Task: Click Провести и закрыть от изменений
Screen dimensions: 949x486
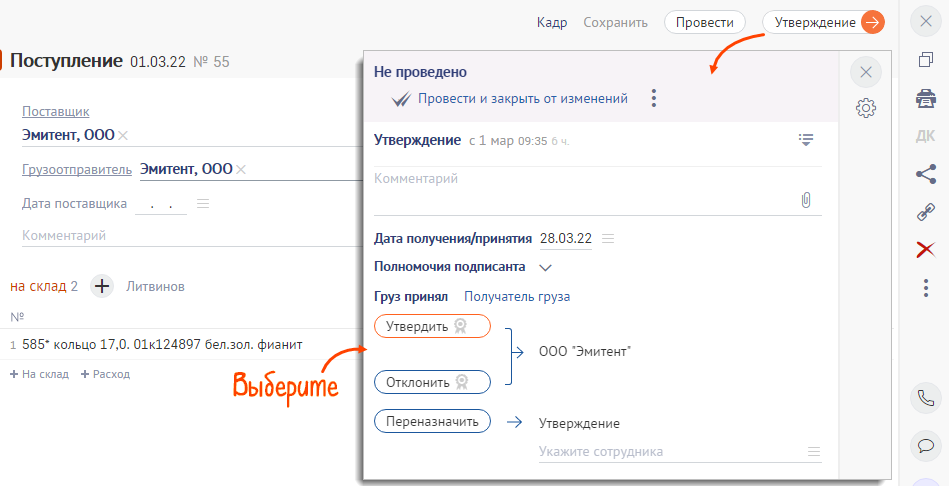Action: pos(522,99)
